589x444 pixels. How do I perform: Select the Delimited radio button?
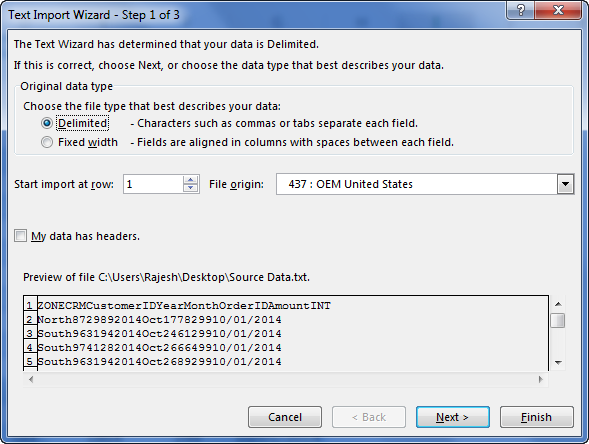point(47,123)
